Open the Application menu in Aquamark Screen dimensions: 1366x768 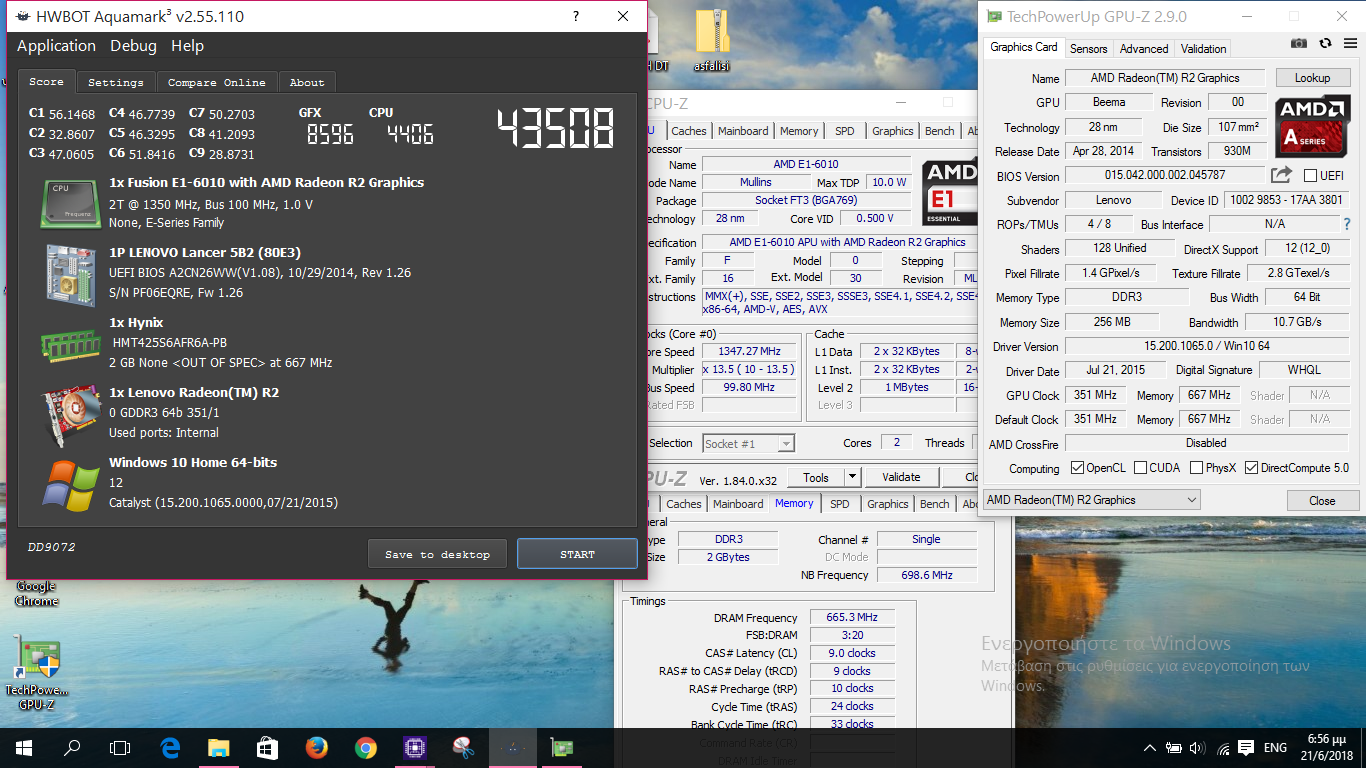pyautogui.click(x=56, y=46)
